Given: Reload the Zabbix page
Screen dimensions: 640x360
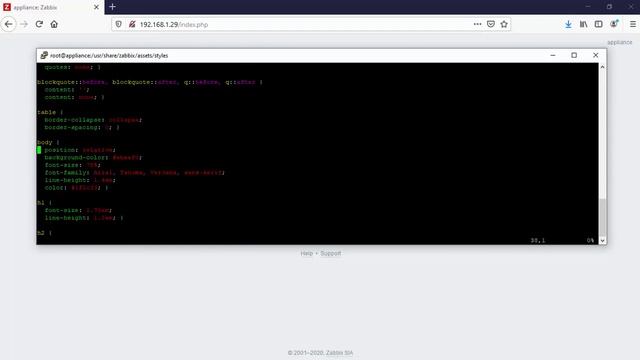Looking at the screenshot, I should click(x=39, y=24).
